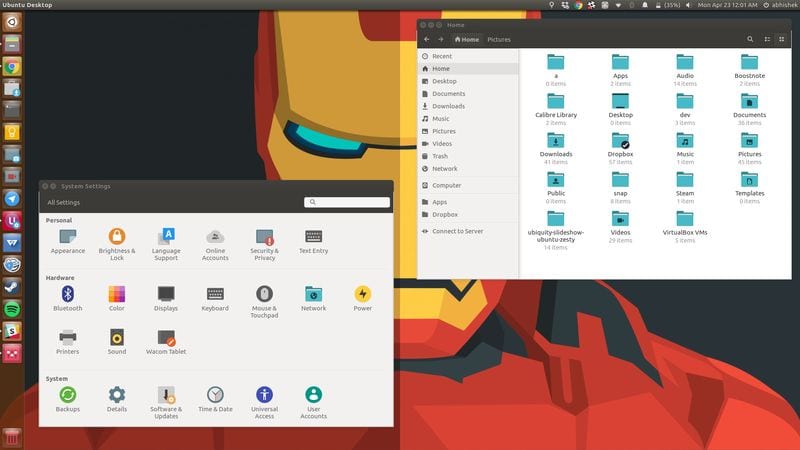Viewport: 800px width, 450px height.
Task: Select Music in Files sidebar
Action: [x=468, y=119]
